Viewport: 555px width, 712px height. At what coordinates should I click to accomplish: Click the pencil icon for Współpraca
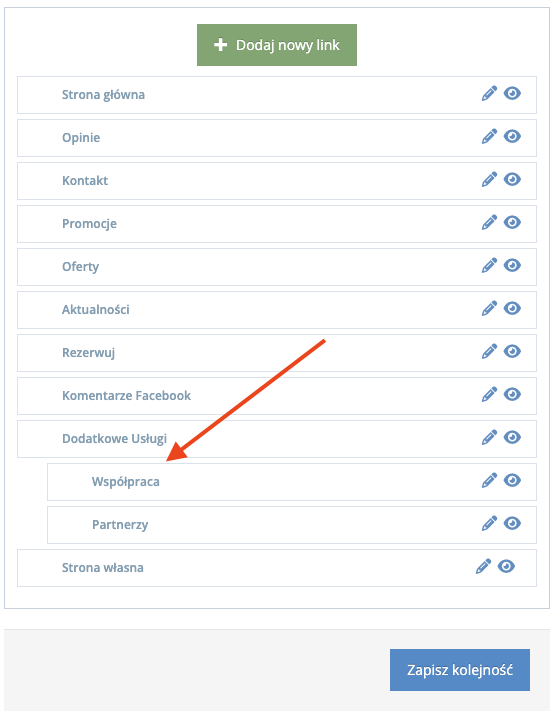pos(489,480)
